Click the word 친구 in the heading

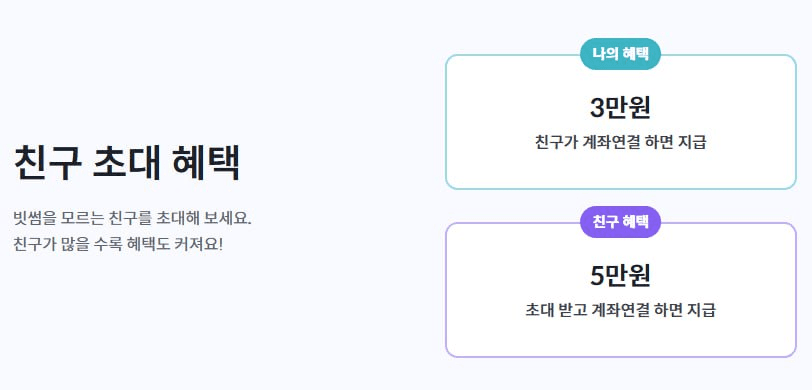pyautogui.click(x=47, y=163)
